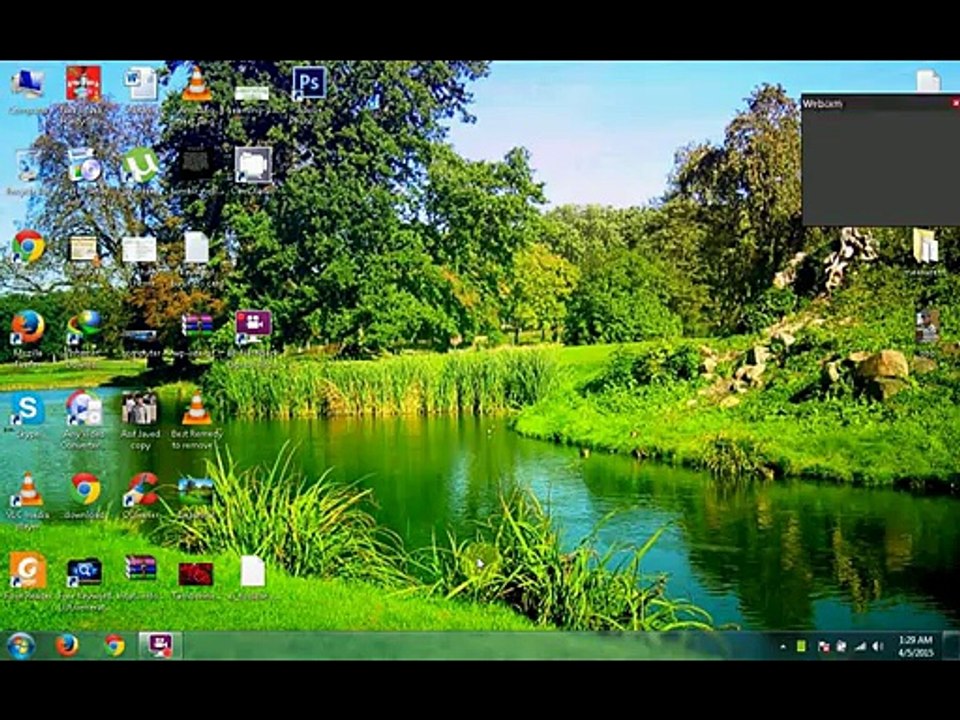Open the purple screen recorder desktop shortcut
The image size is (960, 720).
tap(253, 326)
